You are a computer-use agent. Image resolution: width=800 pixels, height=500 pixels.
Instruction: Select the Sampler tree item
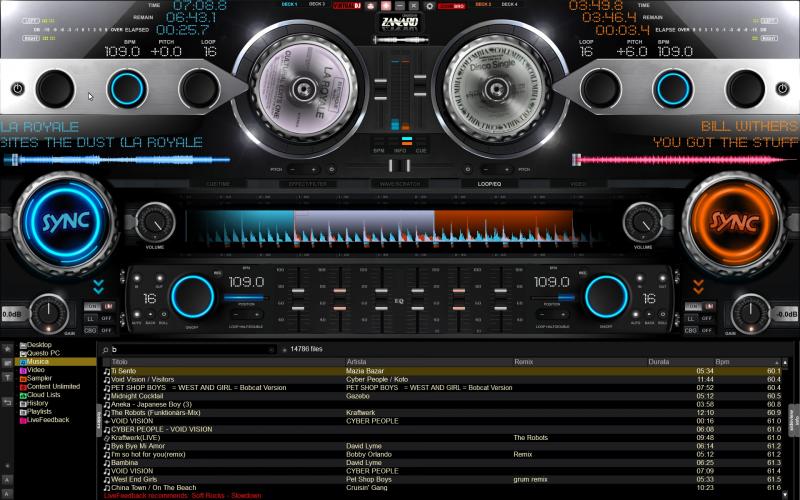[39, 378]
